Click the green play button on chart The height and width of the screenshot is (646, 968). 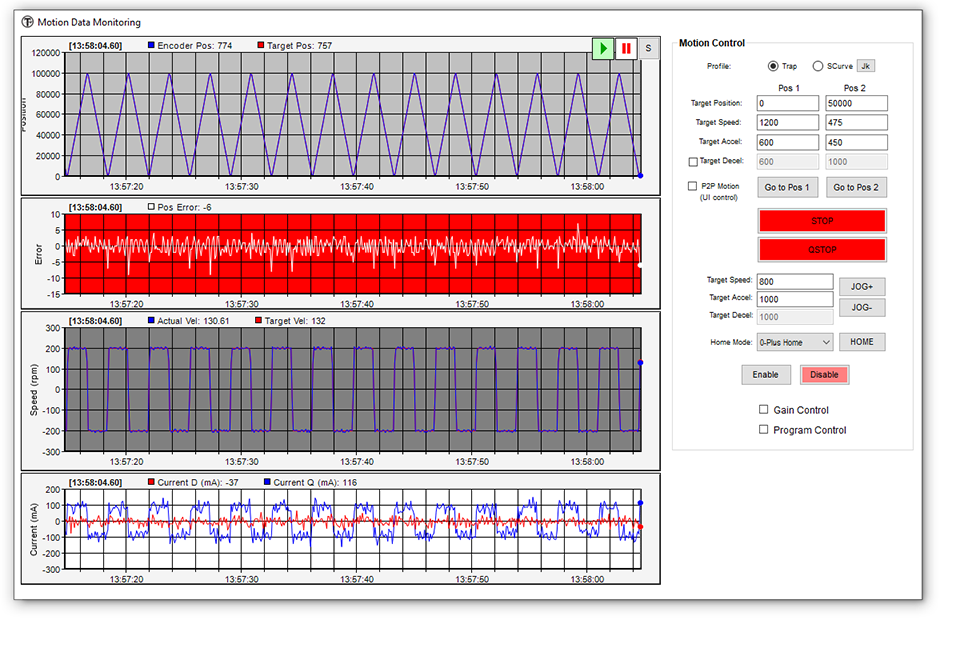(x=602, y=48)
